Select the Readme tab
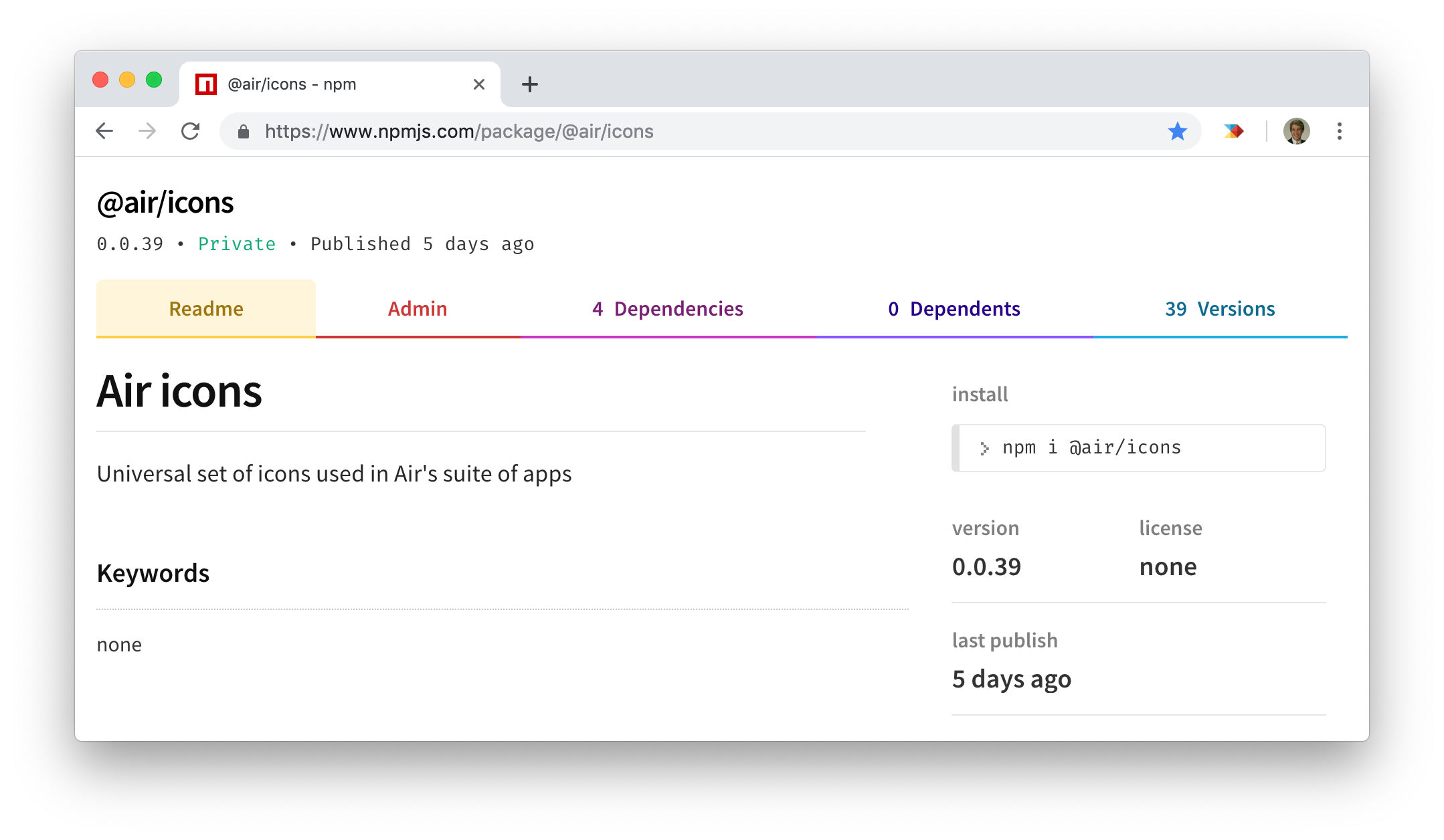This screenshot has width=1444, height=840. (x=206, y=308)
